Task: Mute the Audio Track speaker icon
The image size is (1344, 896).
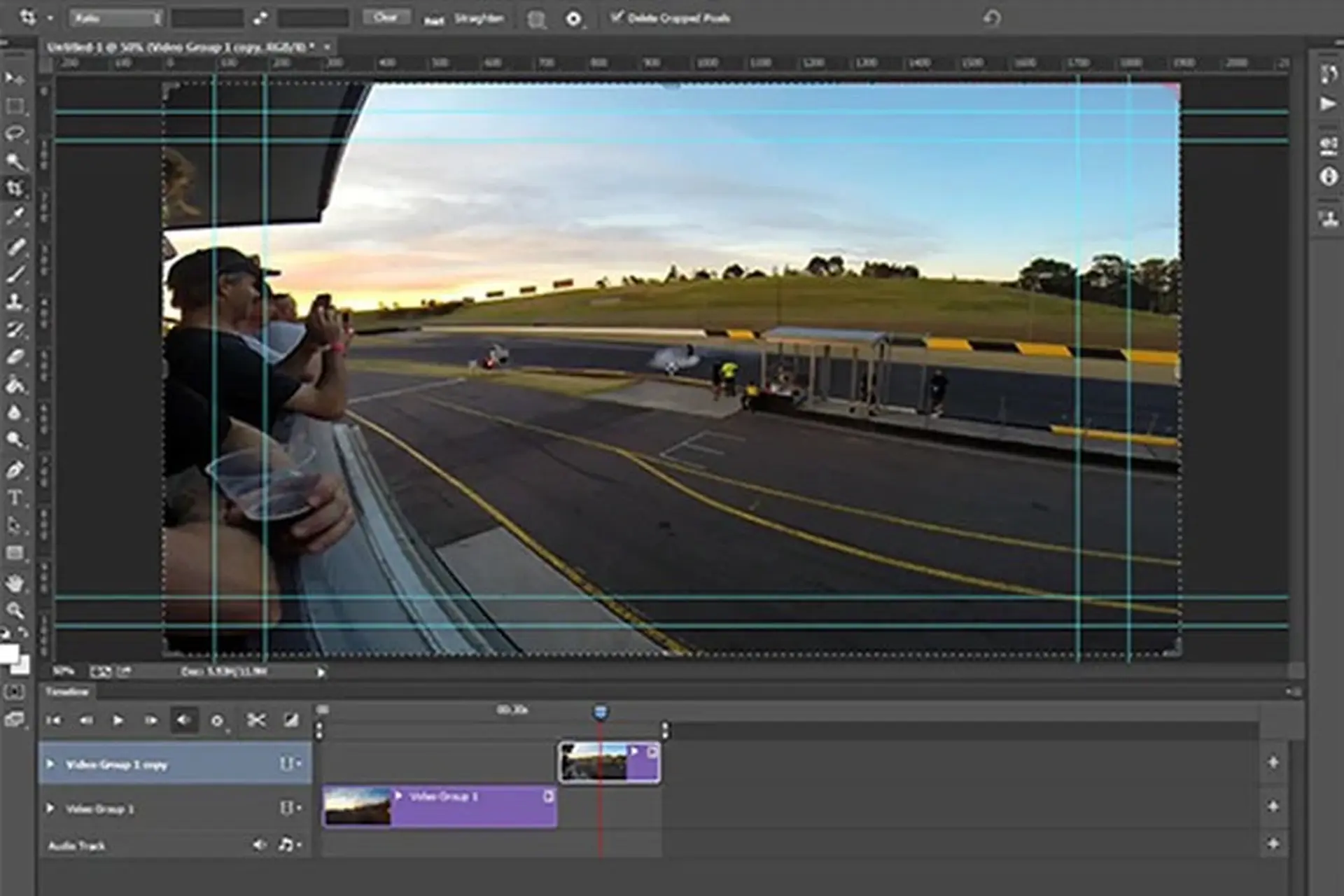Action: click(259, 845)
